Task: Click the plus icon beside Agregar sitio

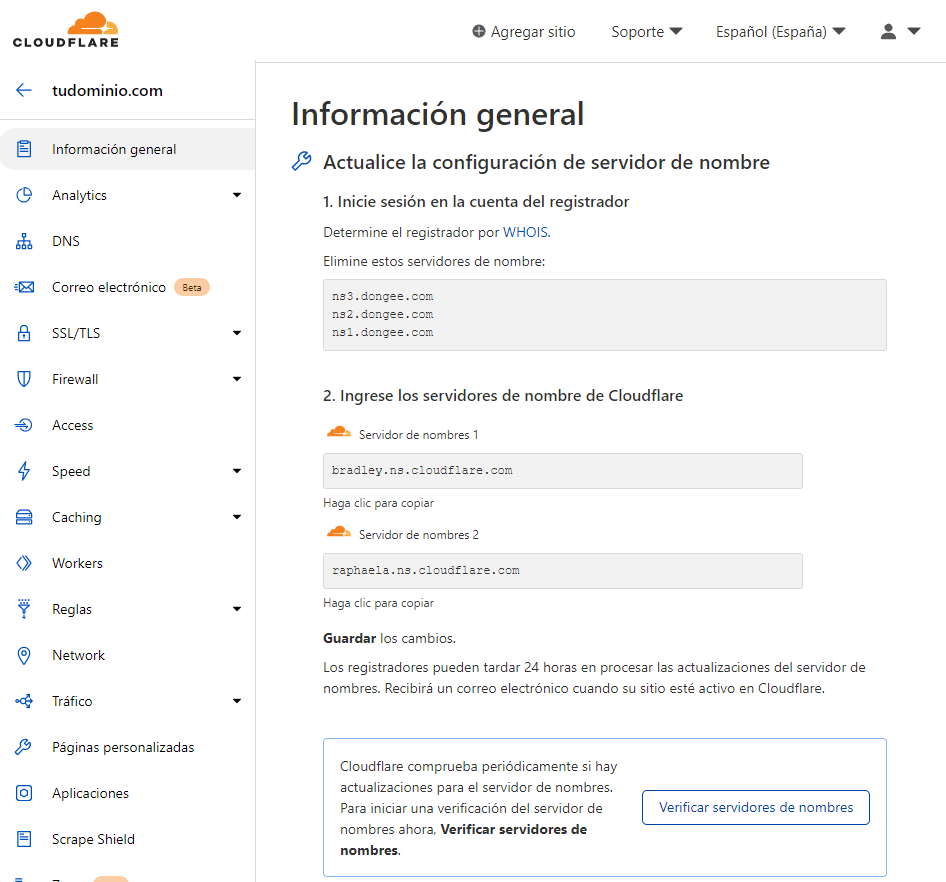Action: pos(478,31)
